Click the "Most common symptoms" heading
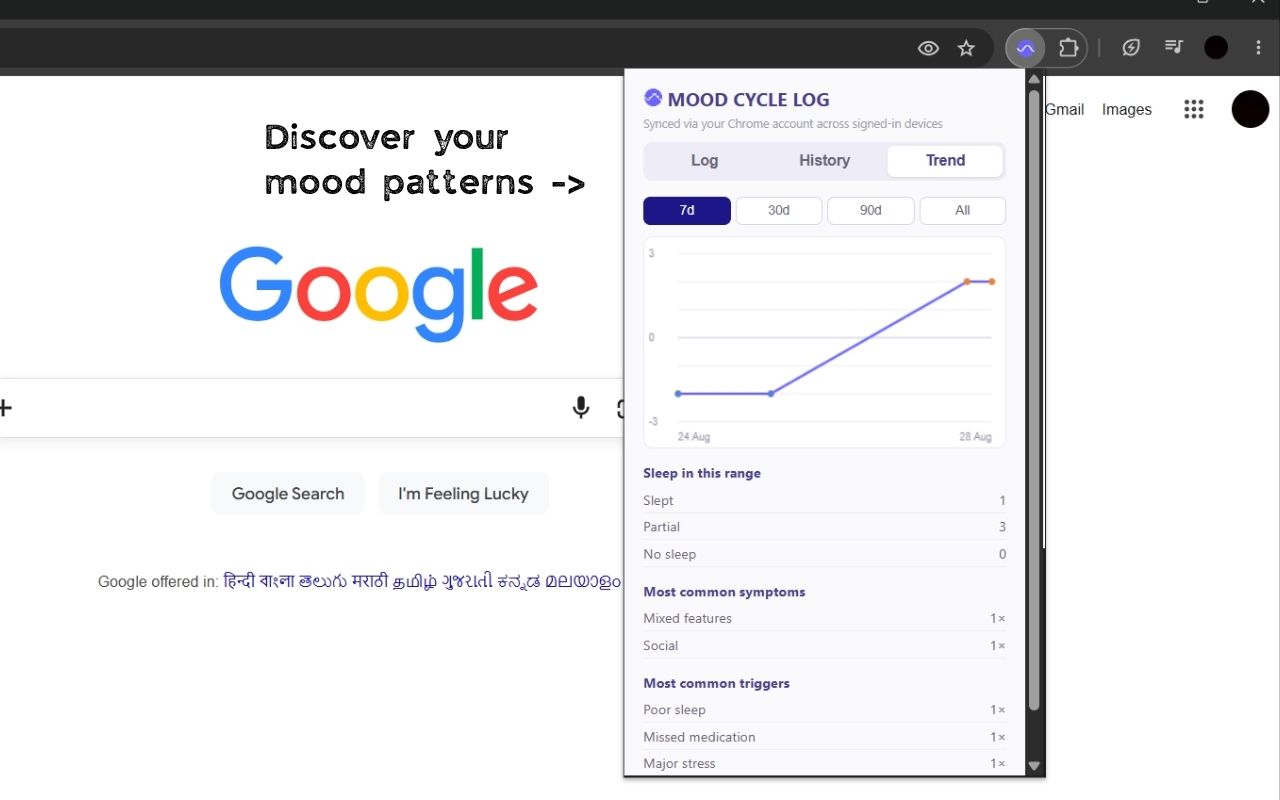 (724, 592)
